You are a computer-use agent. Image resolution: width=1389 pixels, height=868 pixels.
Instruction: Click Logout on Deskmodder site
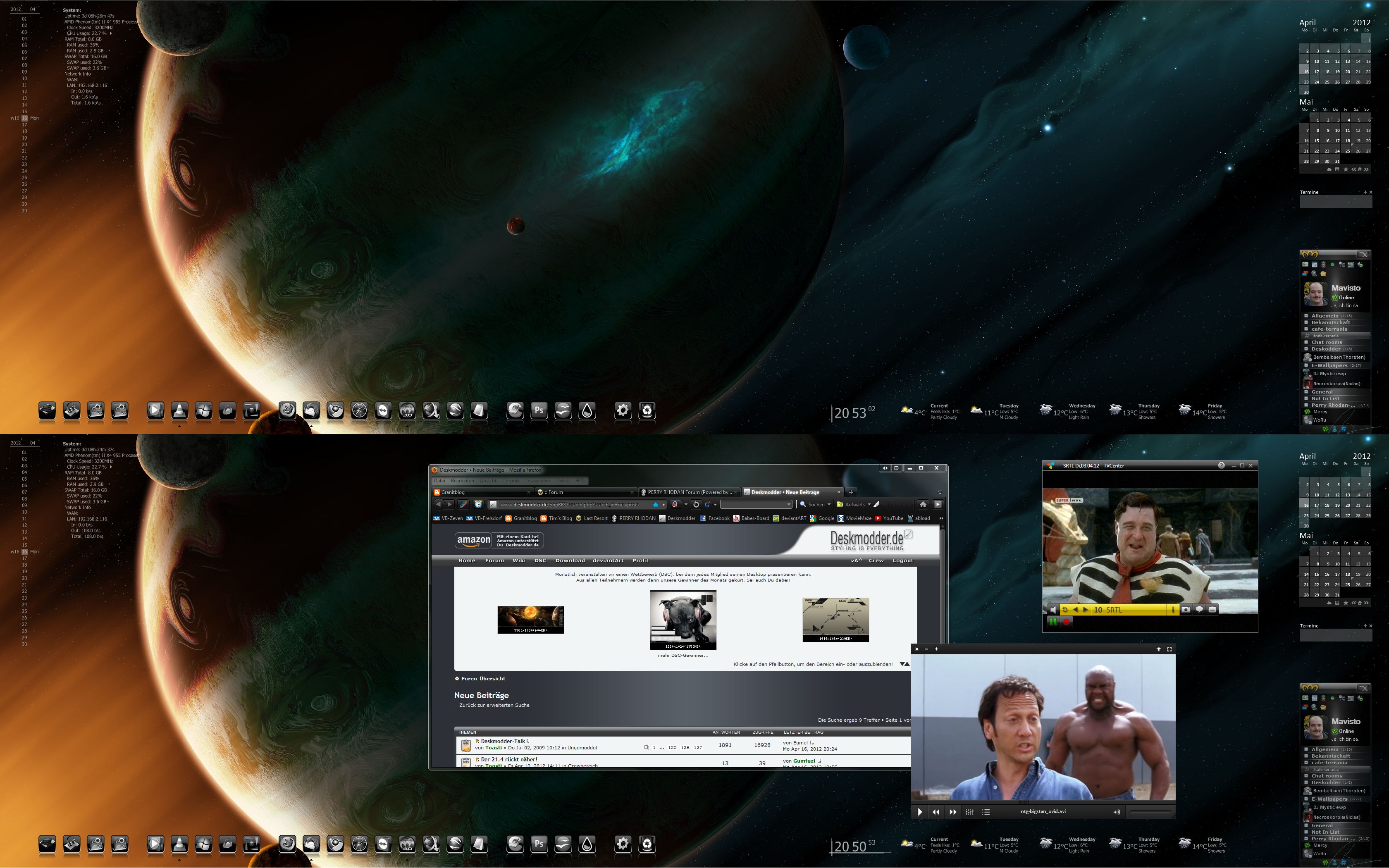pyautogui.click(x=903, y=560)
